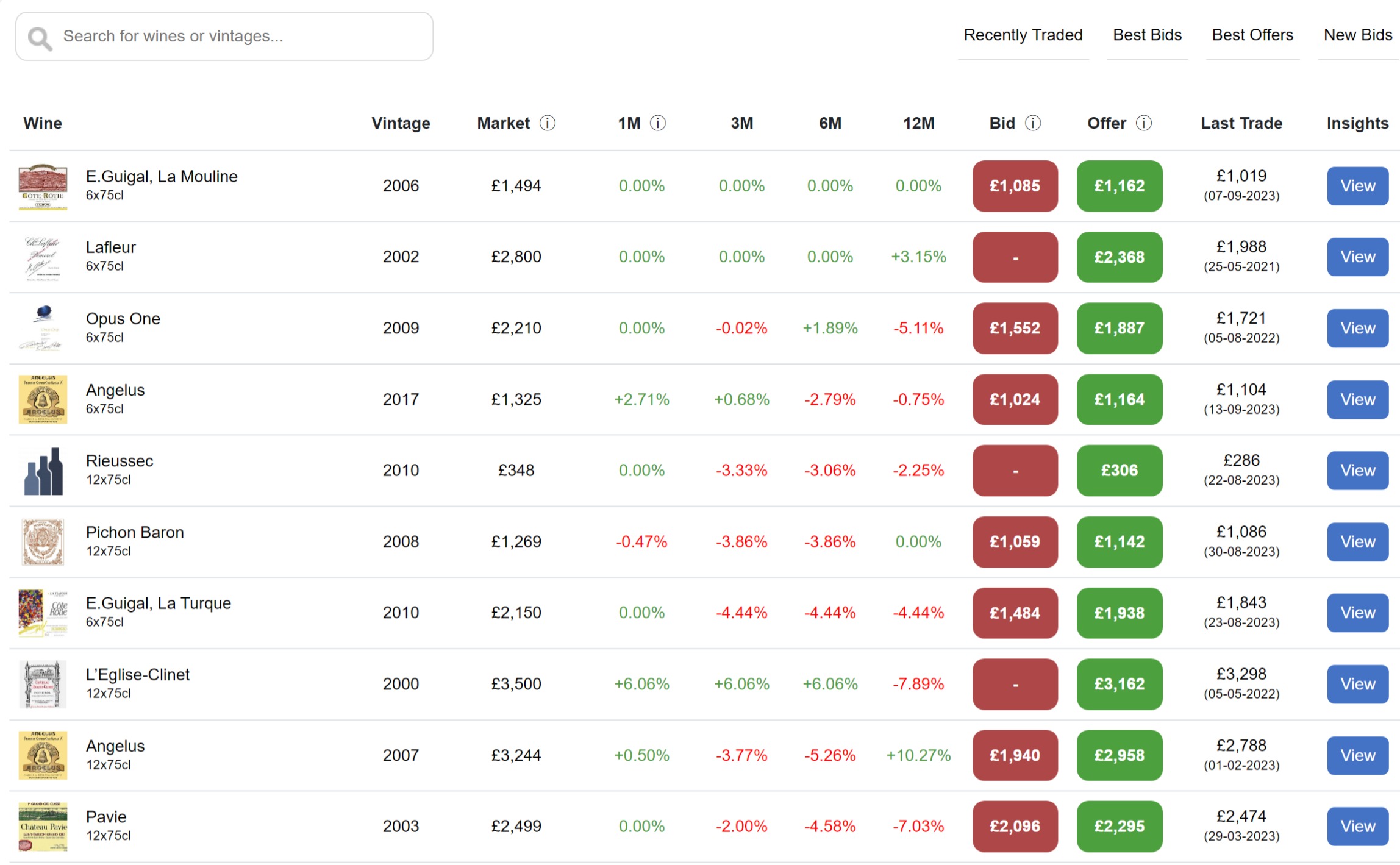Viewport: 1400px width, 865px height.
Task: Click the Bid column info icon
Action: [x=1033, y=123]
